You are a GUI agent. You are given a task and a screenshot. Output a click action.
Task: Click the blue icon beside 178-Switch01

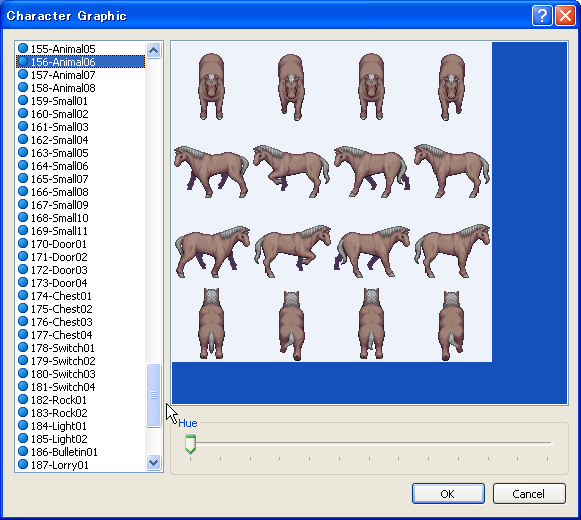23,347
